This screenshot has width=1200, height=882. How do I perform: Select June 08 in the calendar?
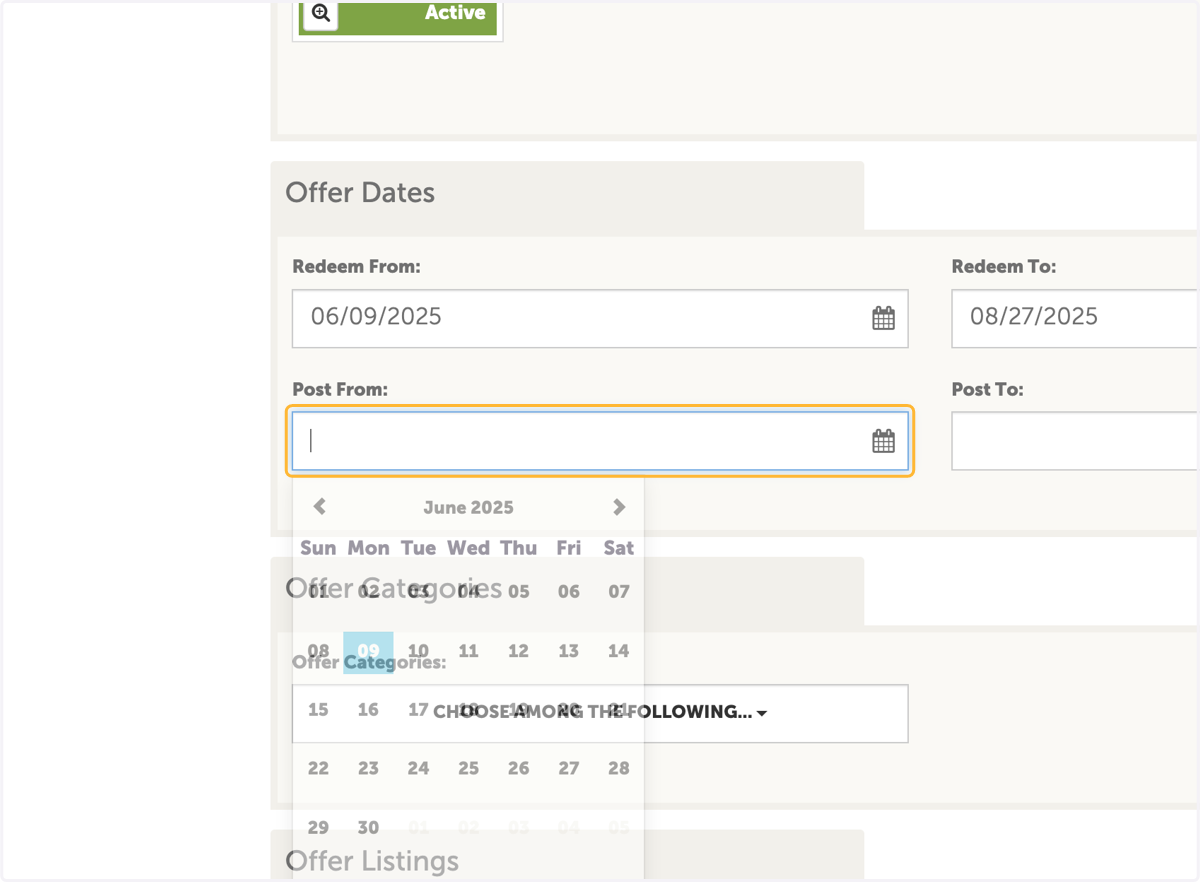coord(318,652)
